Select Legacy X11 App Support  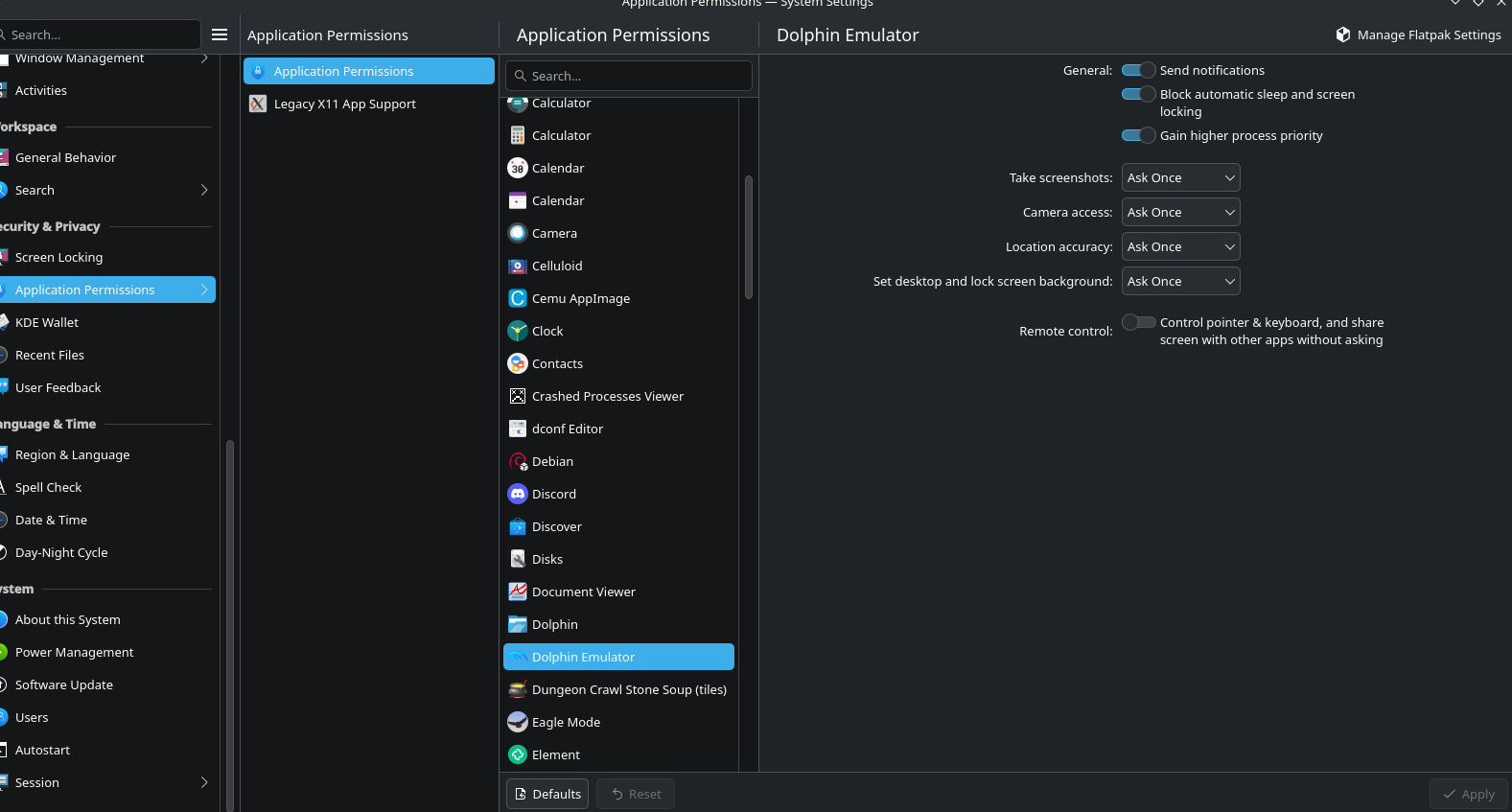click(344, 104)
